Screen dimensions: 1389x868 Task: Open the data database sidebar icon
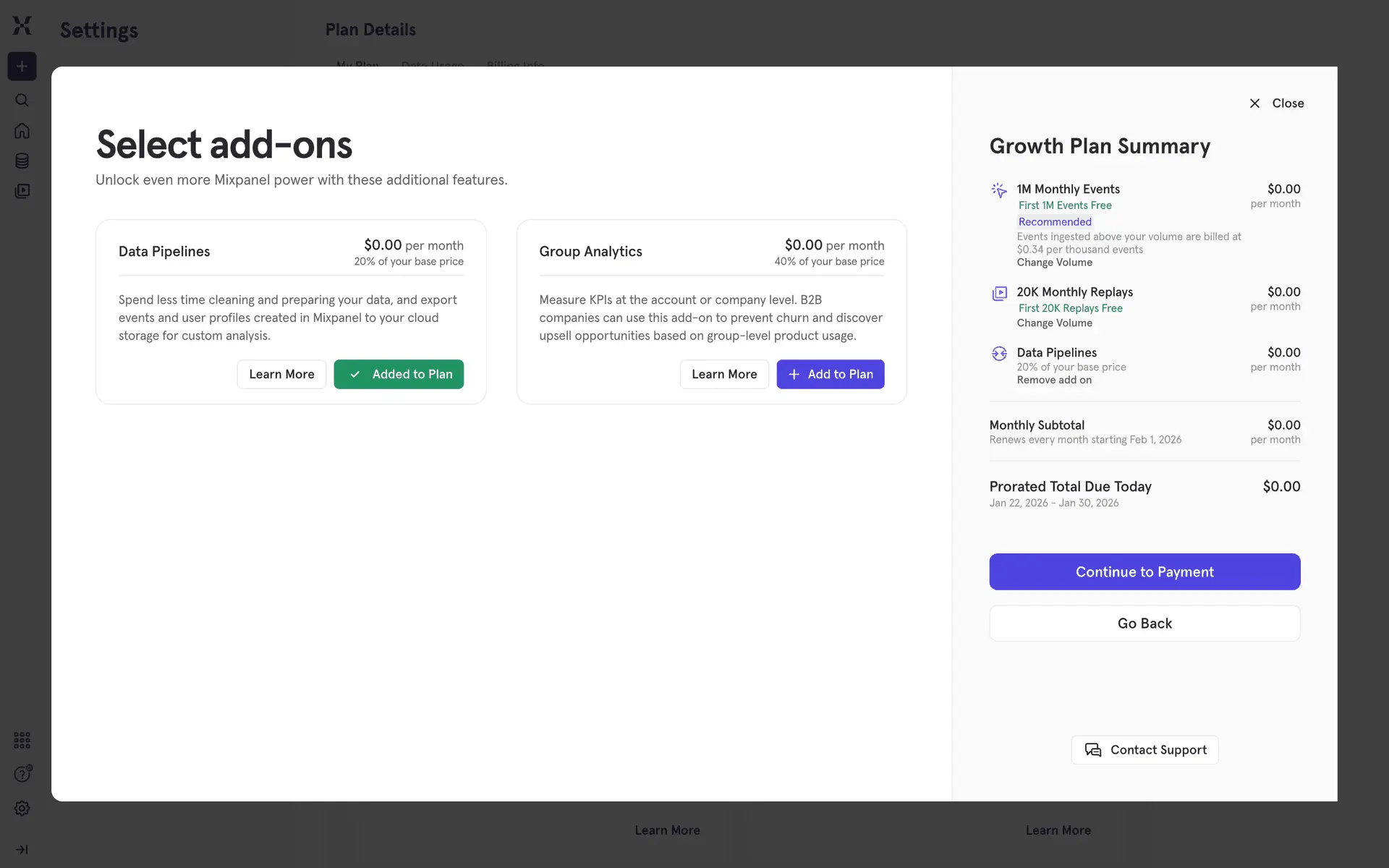22,161
